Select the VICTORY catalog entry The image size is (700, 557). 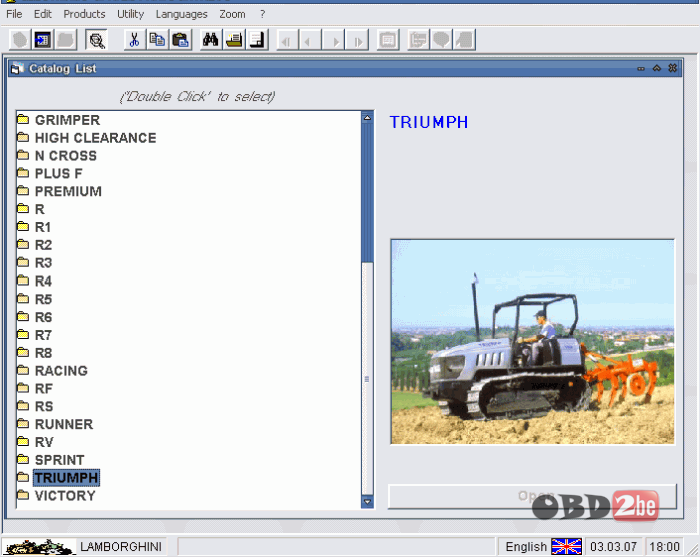click(x=65, y=495)
